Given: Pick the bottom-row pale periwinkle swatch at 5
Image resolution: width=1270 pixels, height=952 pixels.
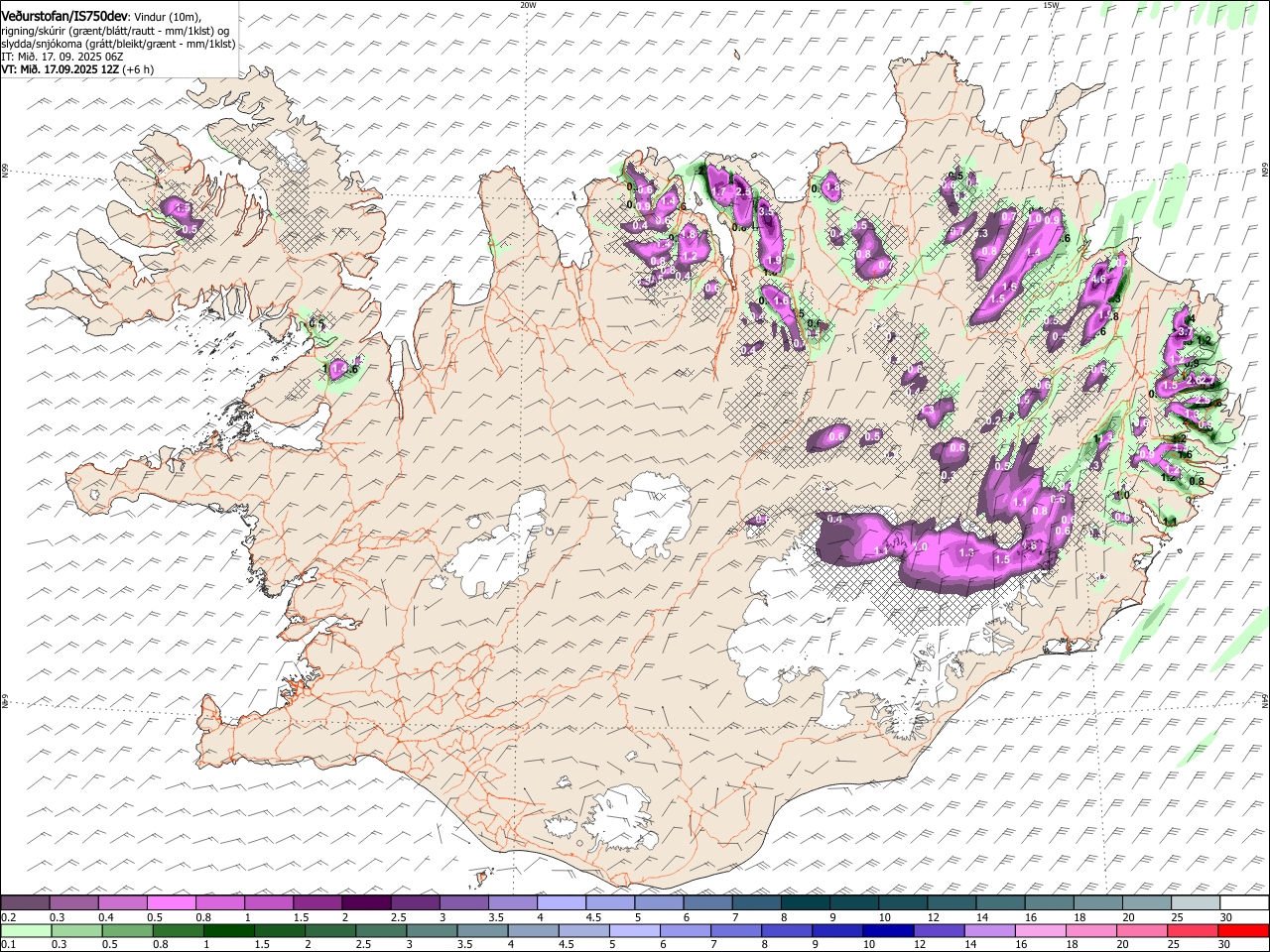Looking at the screenshot, I should coord(635,931).
